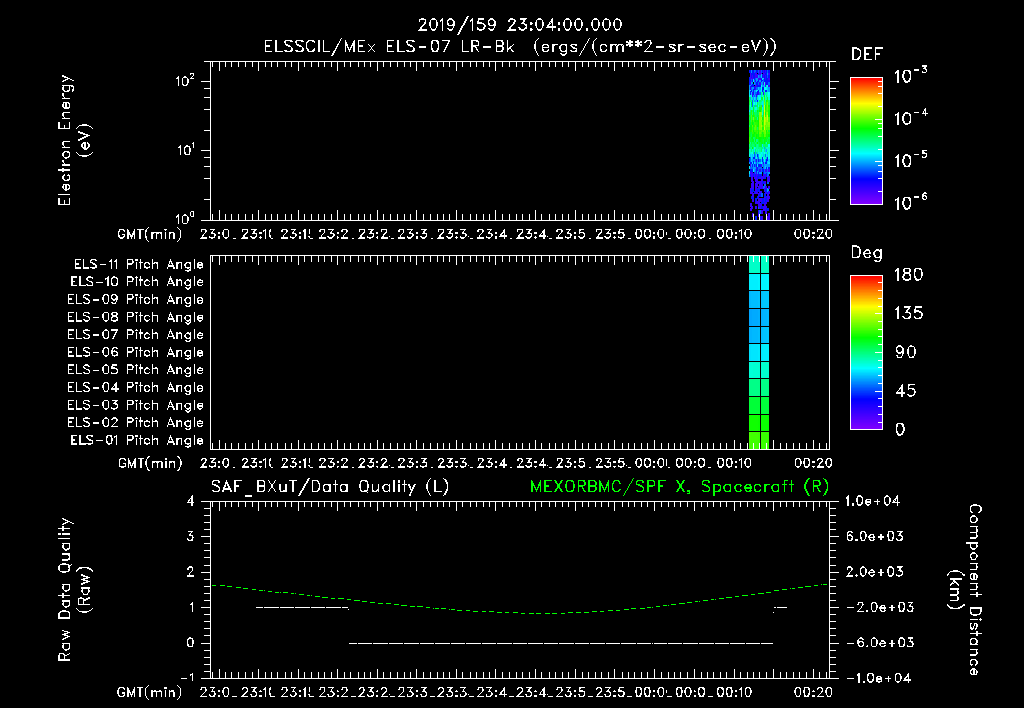
Task: Click 00:20 time label under the spectrogram panel
Action: pos(813,234)
